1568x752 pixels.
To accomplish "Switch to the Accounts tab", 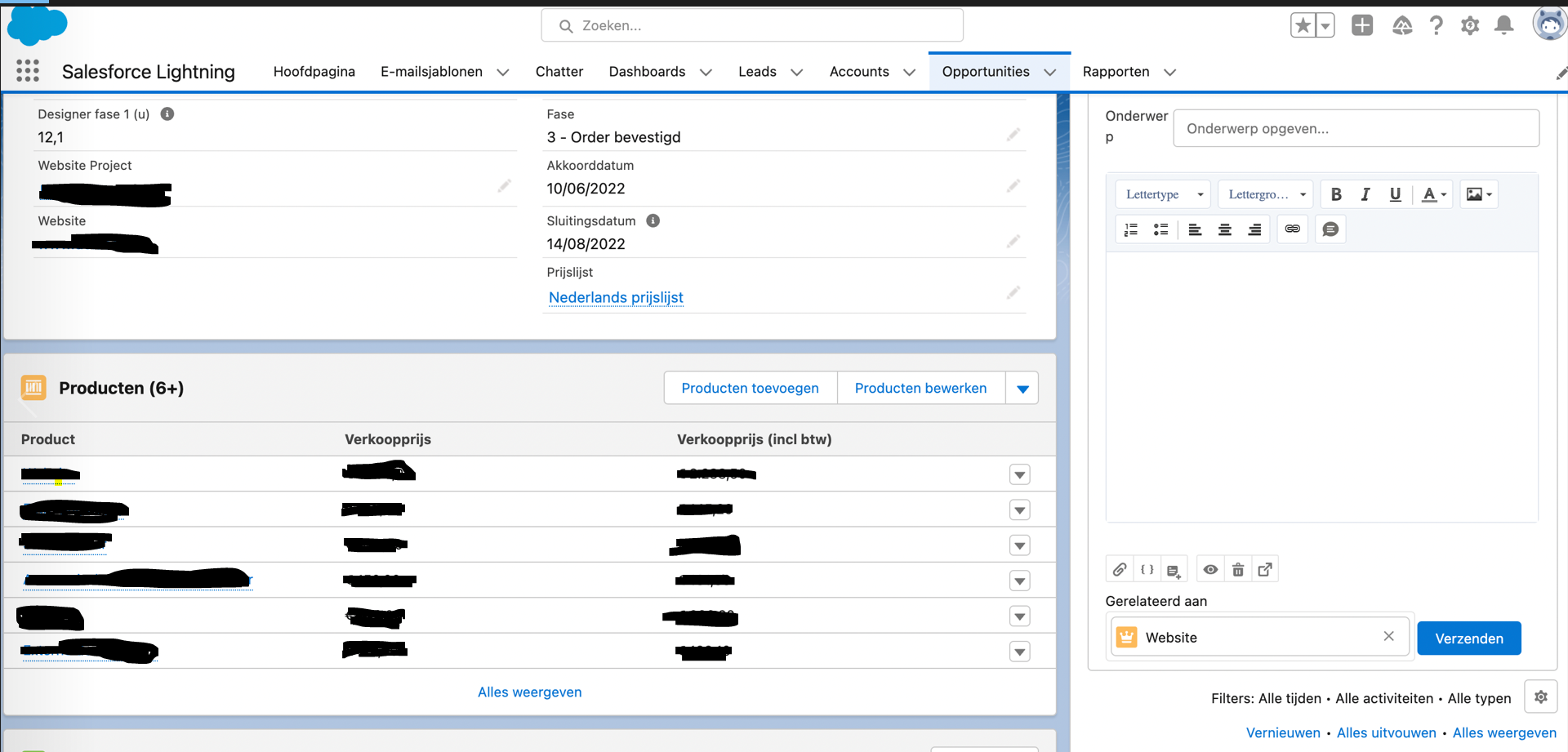I will tap(859, 72).
